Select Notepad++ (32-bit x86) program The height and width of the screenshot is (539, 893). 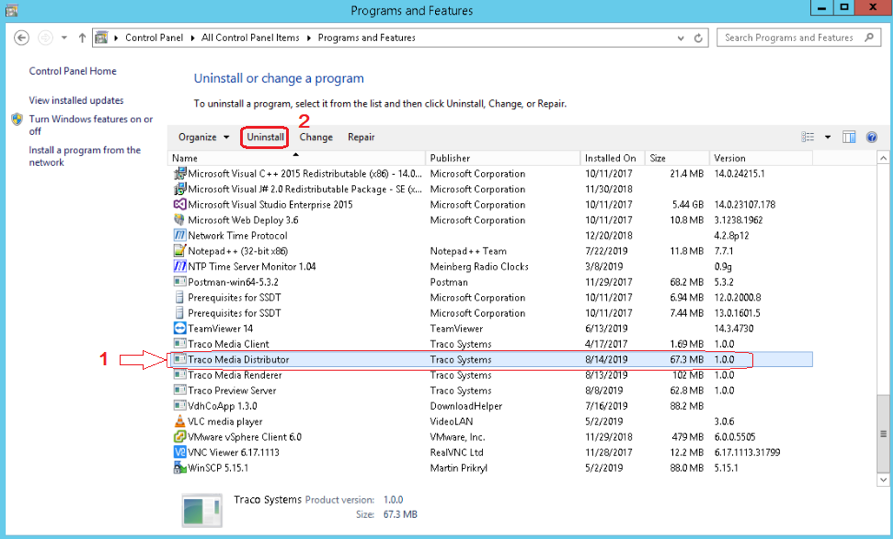pyautogui.click(x=238, y=251)
